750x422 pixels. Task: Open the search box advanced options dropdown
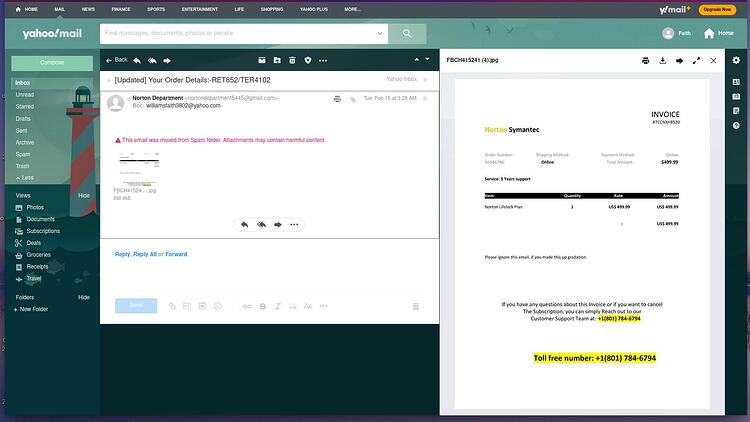pos(380,33)
